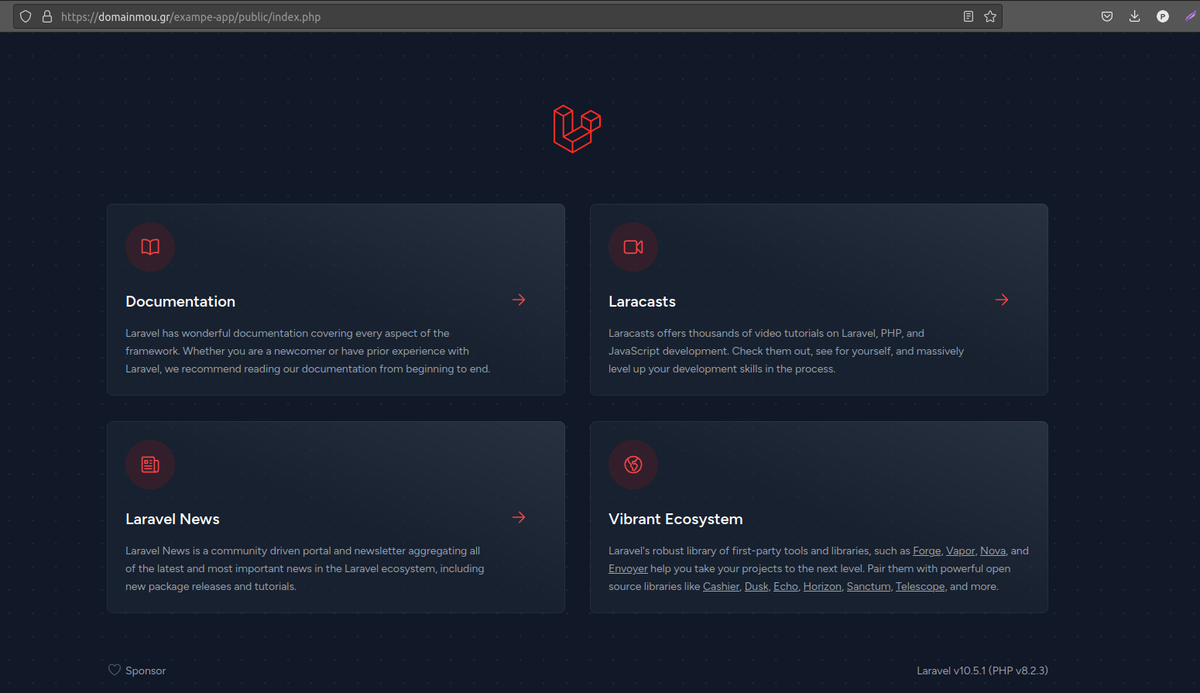Click the URL address bar text
This screenshot has width=1200, height=693.
coord(191,17)
